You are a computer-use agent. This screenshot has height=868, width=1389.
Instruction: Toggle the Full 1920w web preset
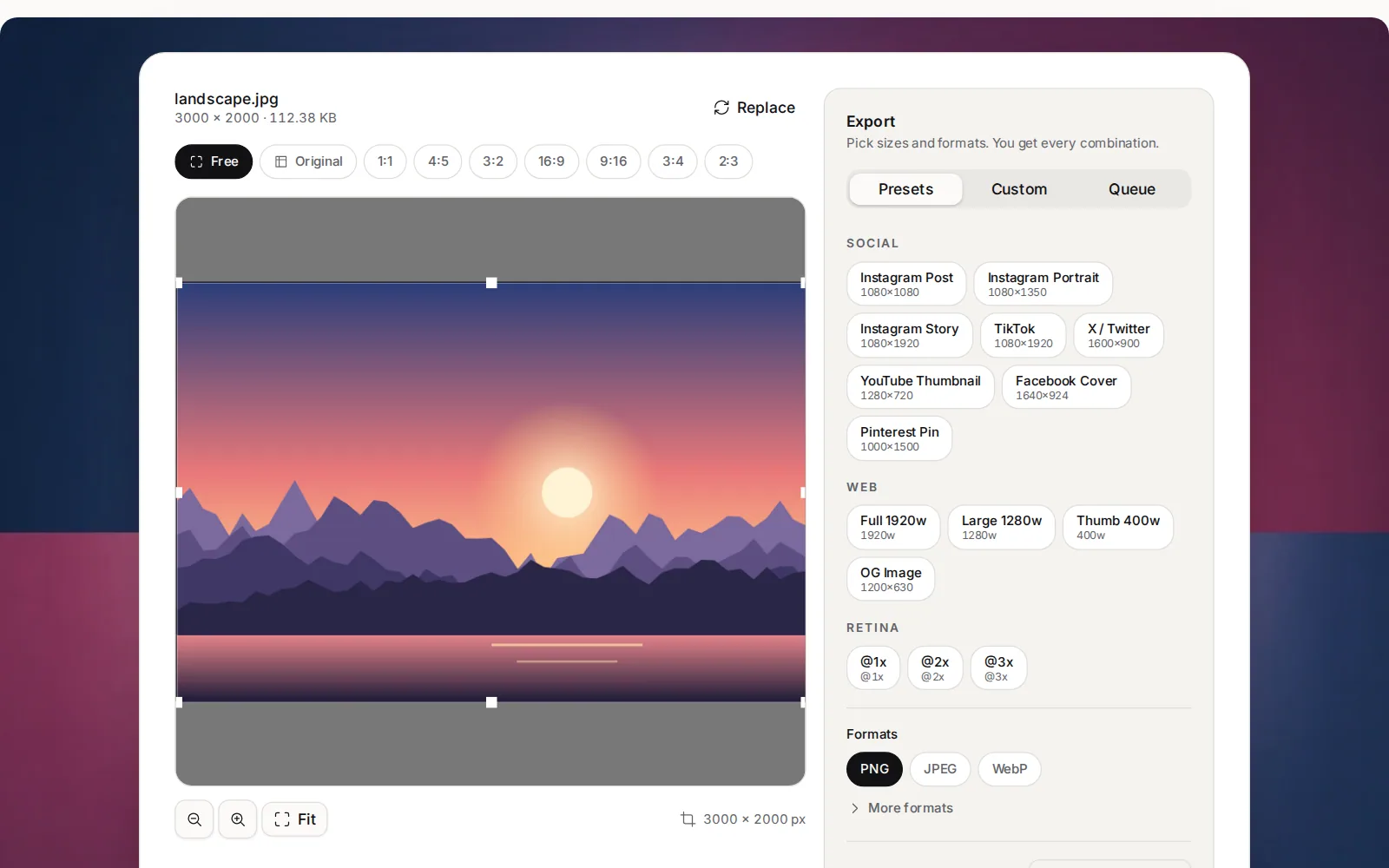coord(893,527)
